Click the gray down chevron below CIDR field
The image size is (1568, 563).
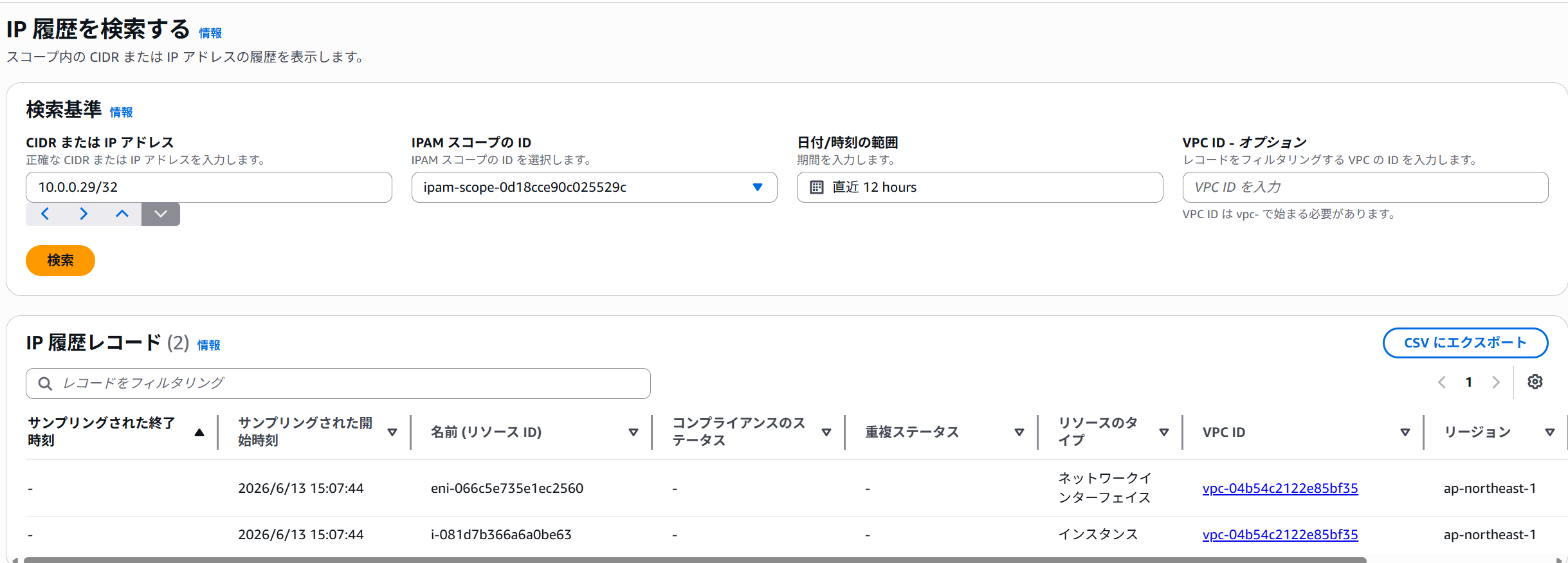(161, 214)
